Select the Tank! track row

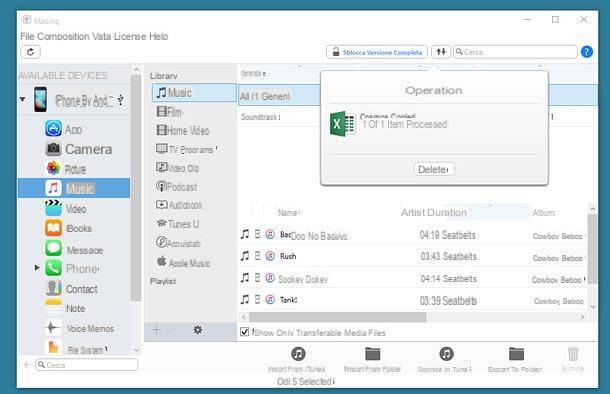click(x=412, y=300)
